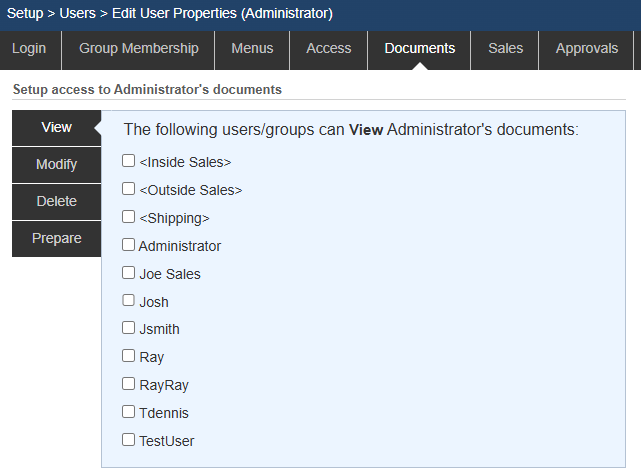Switch to the Group Membership tab
This screenshot has height=475, width=641.
(x=138, y=48)
